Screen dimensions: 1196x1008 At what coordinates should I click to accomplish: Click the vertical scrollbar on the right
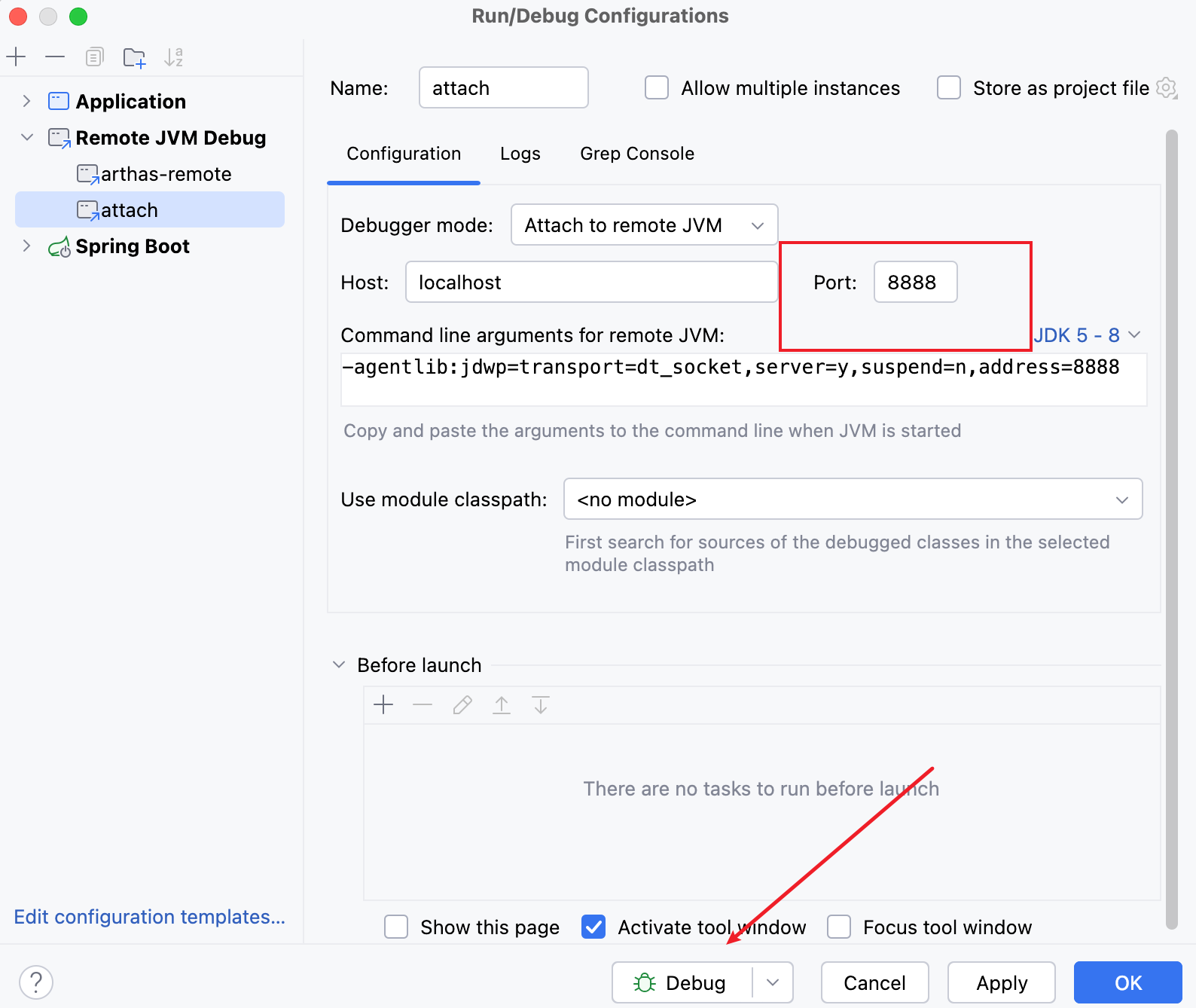1171,527
